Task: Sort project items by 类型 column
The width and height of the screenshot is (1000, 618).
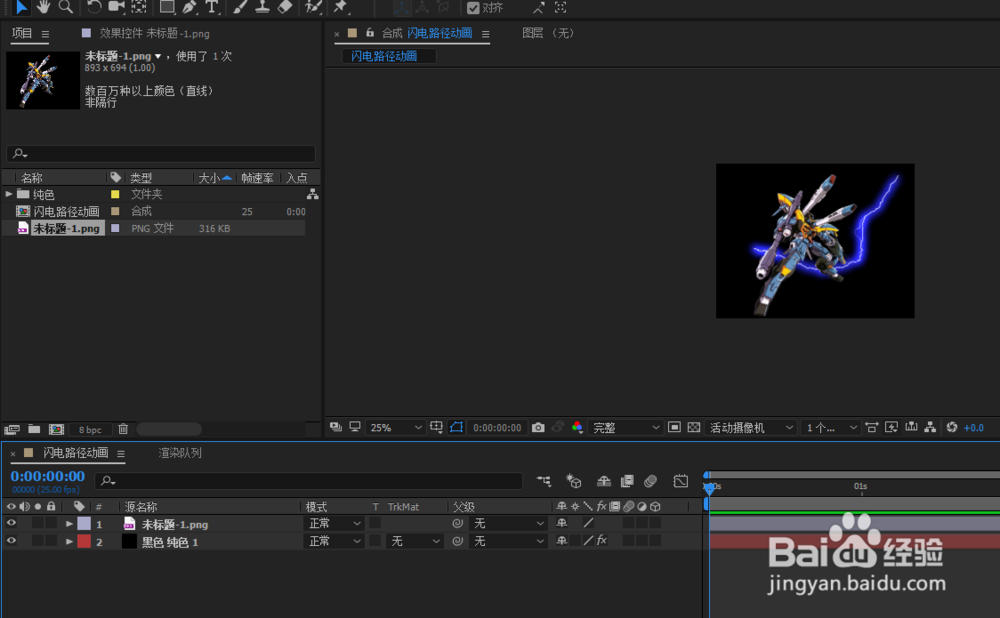Action: 141,178
